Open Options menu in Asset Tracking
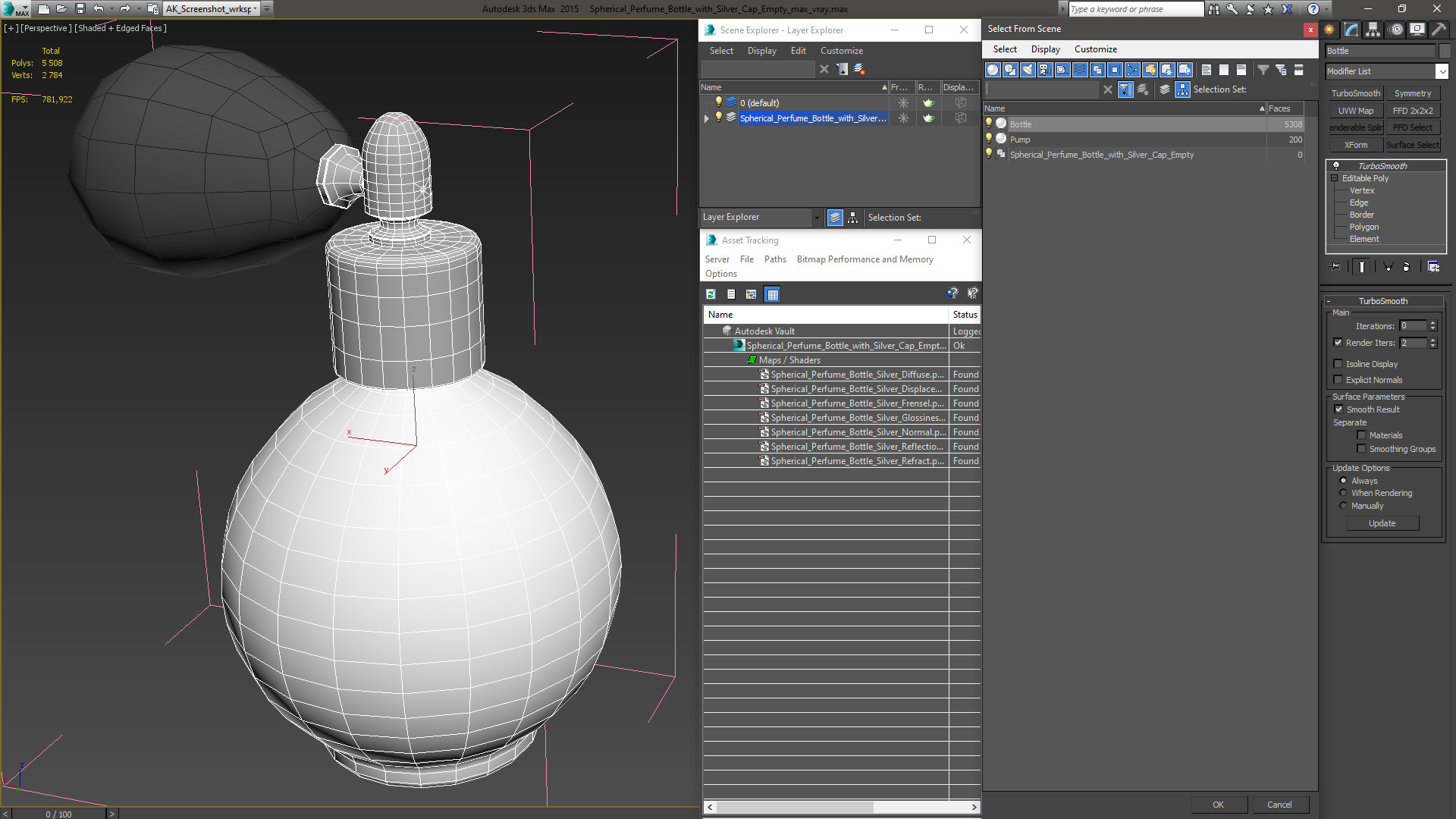 pyautogui.click(x=720, y=274)
